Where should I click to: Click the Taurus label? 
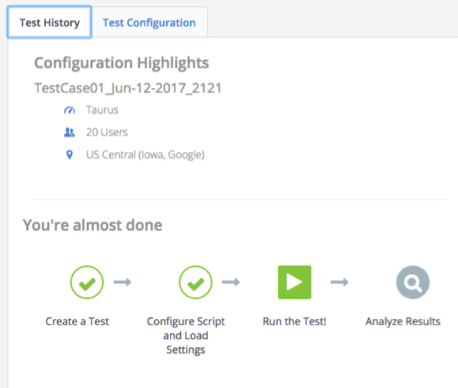pos(102,110)
